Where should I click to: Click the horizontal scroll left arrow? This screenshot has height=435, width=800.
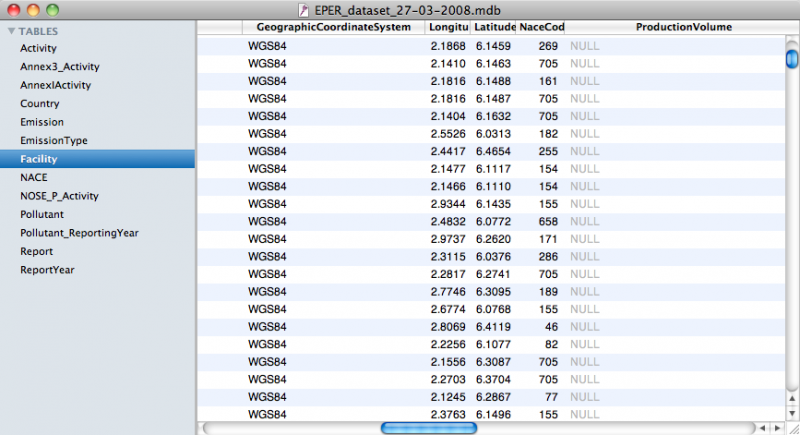tap(764, 428)
